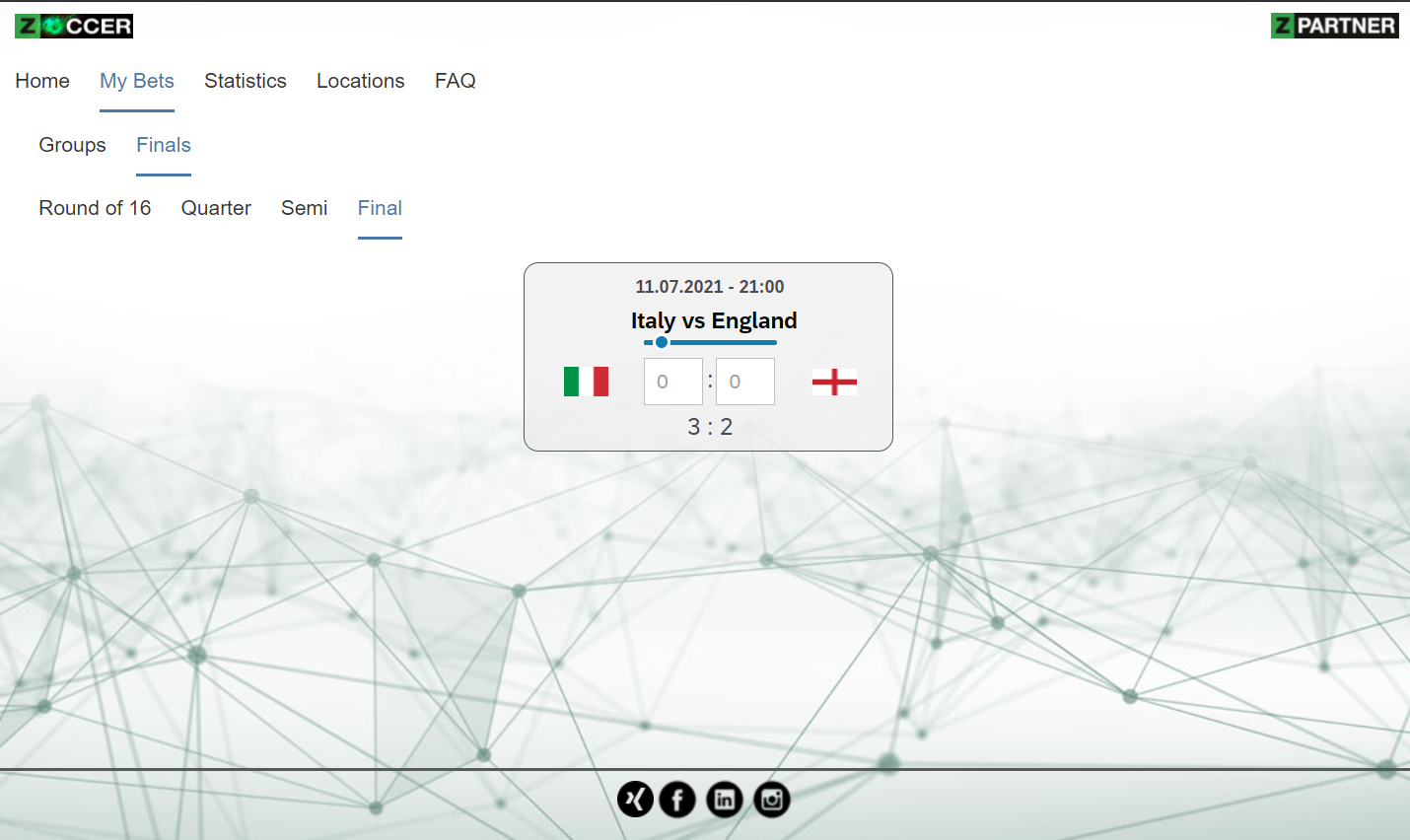Viewport: 1410px width, 840px height.
Task: Open the Locations page
Action: coord(361,81)
